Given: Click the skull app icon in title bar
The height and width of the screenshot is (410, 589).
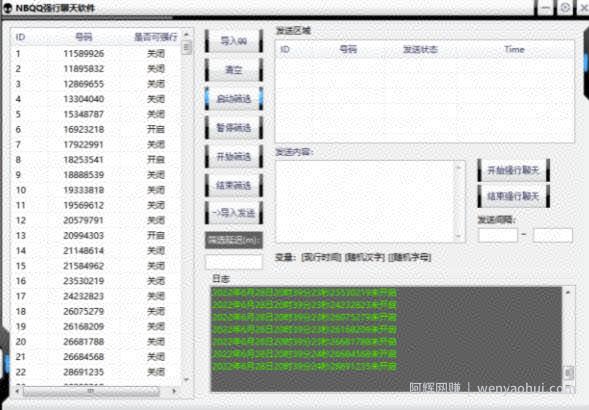Looking at the screenshot, I should point(8,8).
